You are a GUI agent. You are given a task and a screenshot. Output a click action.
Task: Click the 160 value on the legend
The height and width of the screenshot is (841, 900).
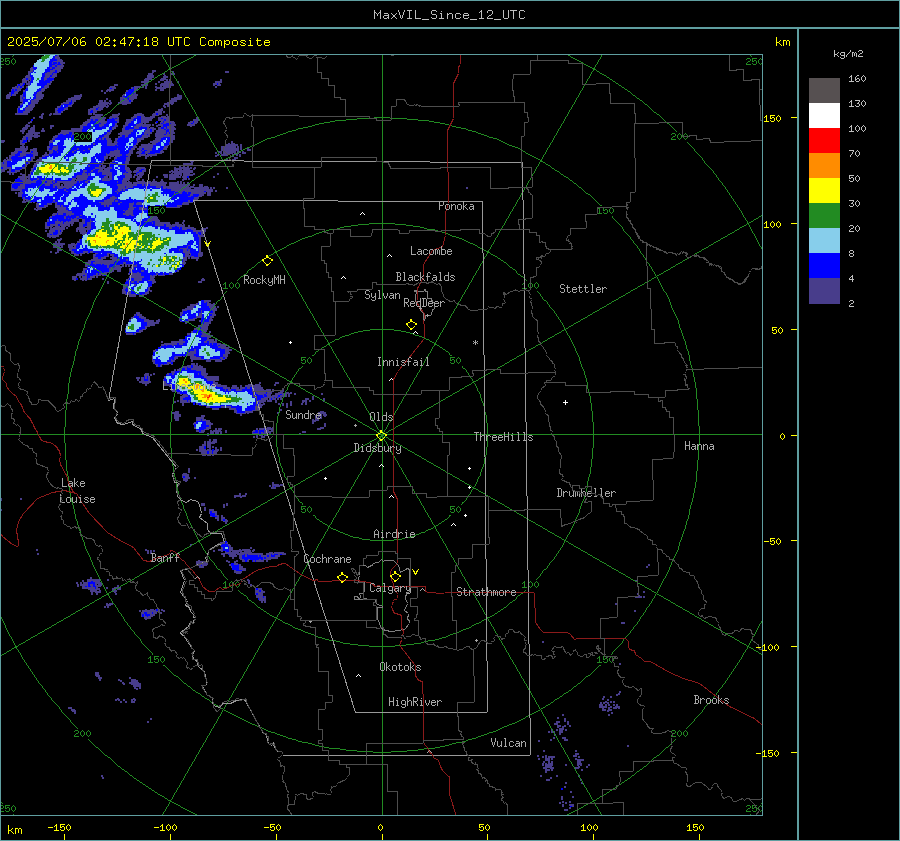pyautogui.click(x=857, y=79)
